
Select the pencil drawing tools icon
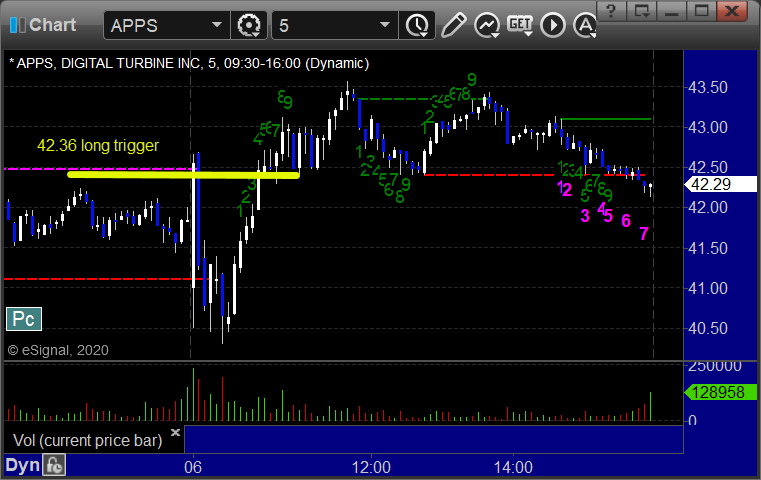[453, 25]
